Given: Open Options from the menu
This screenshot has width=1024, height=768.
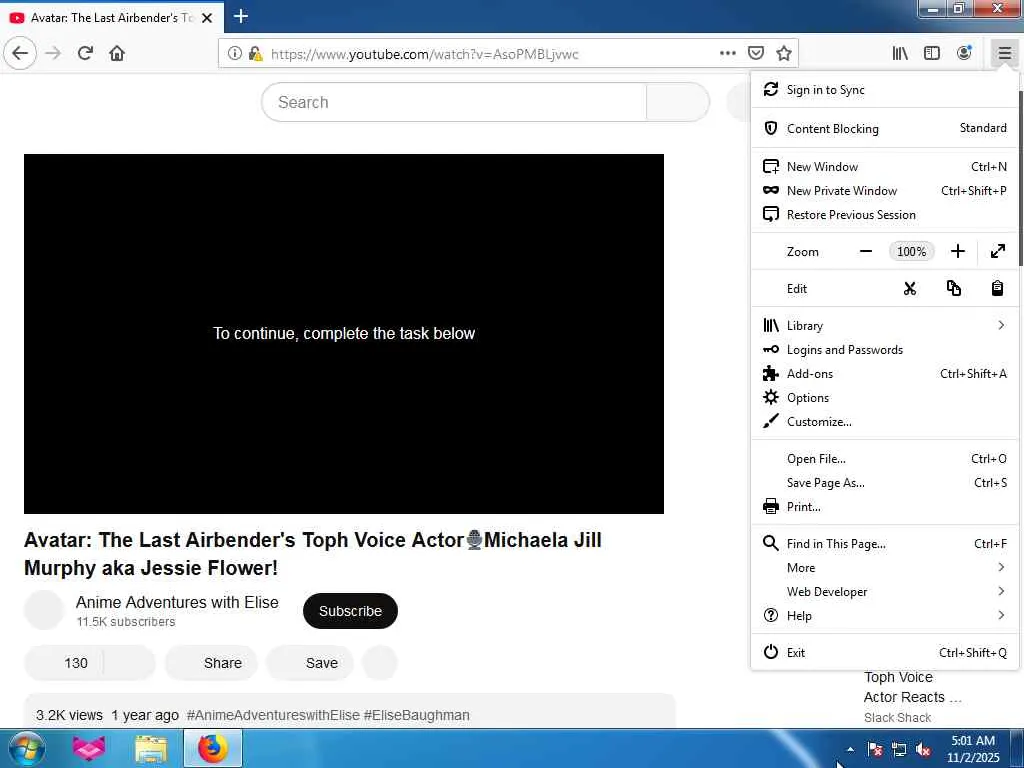Looking at the screenshot, I should pyautogui.click(x=885, y=398).
